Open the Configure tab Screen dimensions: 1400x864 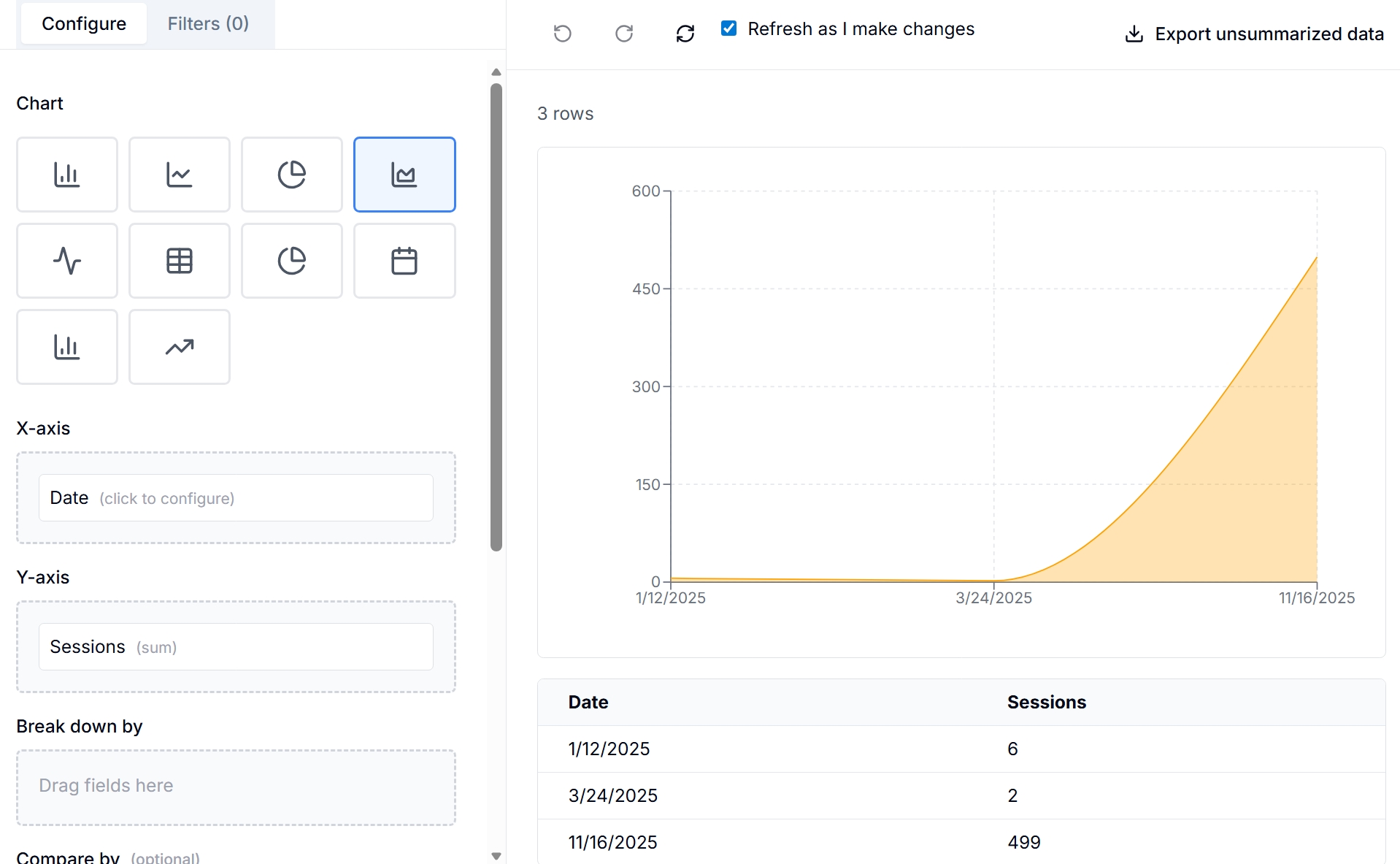tap(83, 23)
